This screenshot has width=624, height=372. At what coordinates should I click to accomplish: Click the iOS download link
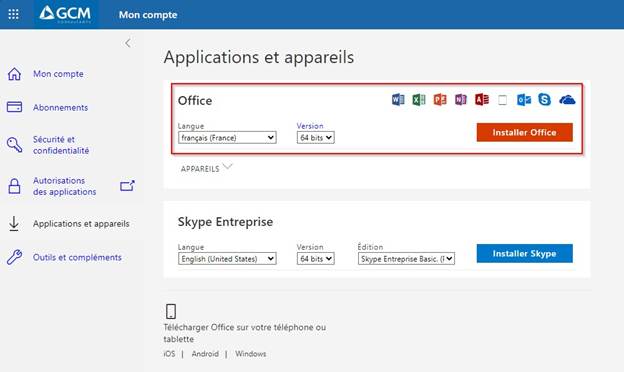click(169, 354)
